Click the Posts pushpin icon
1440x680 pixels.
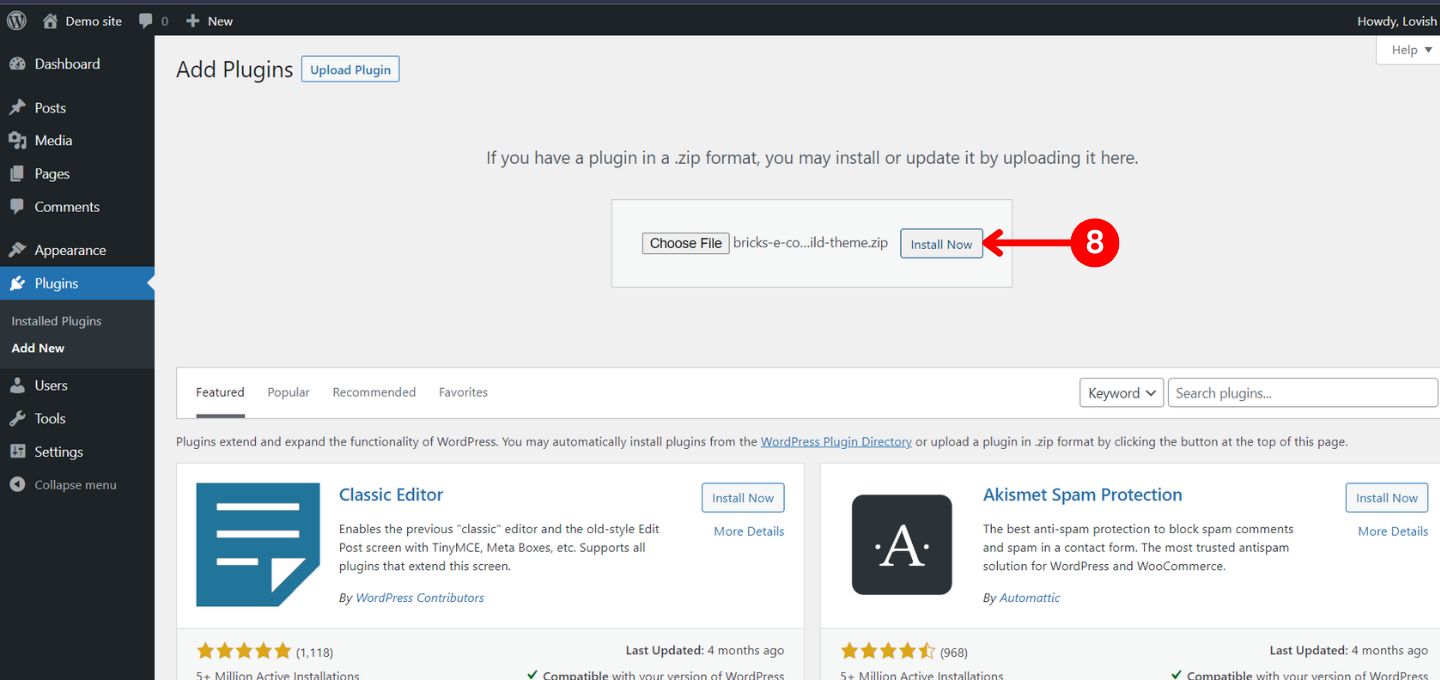(17, 108)
